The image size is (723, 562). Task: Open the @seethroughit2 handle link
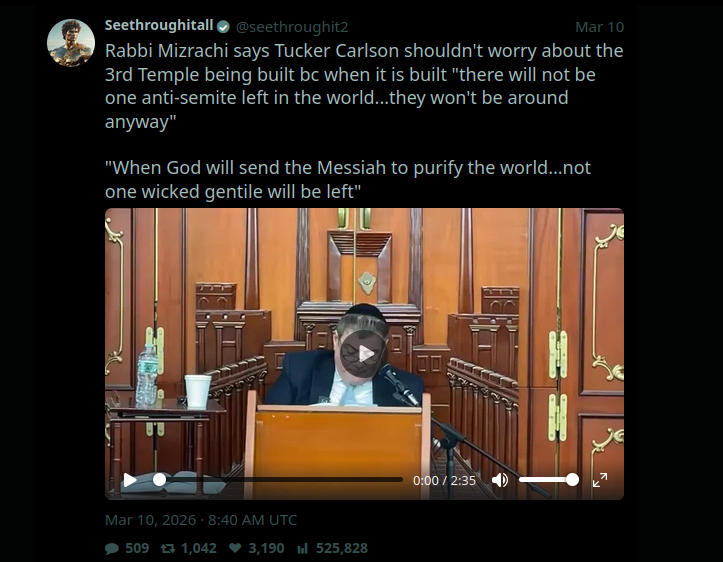pos(292,27)
